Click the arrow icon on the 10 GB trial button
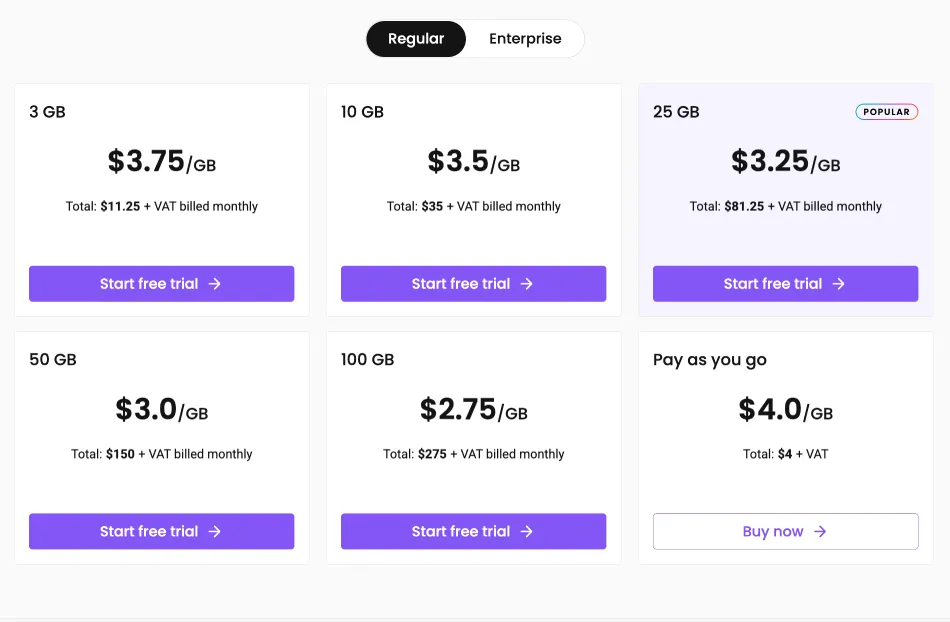 (x=526, y=283)
